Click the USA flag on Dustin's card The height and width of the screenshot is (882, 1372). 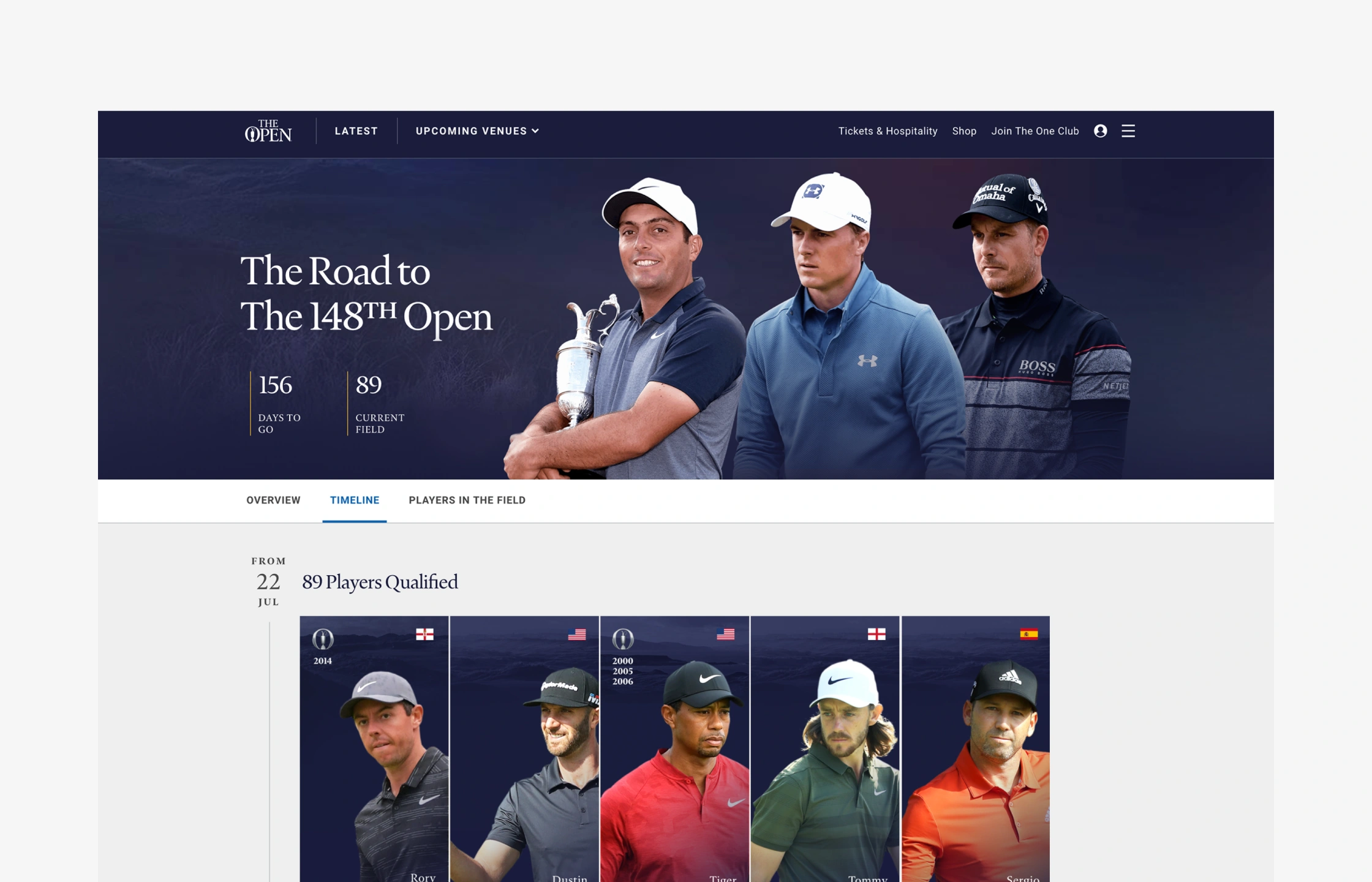tap(576, 634)
